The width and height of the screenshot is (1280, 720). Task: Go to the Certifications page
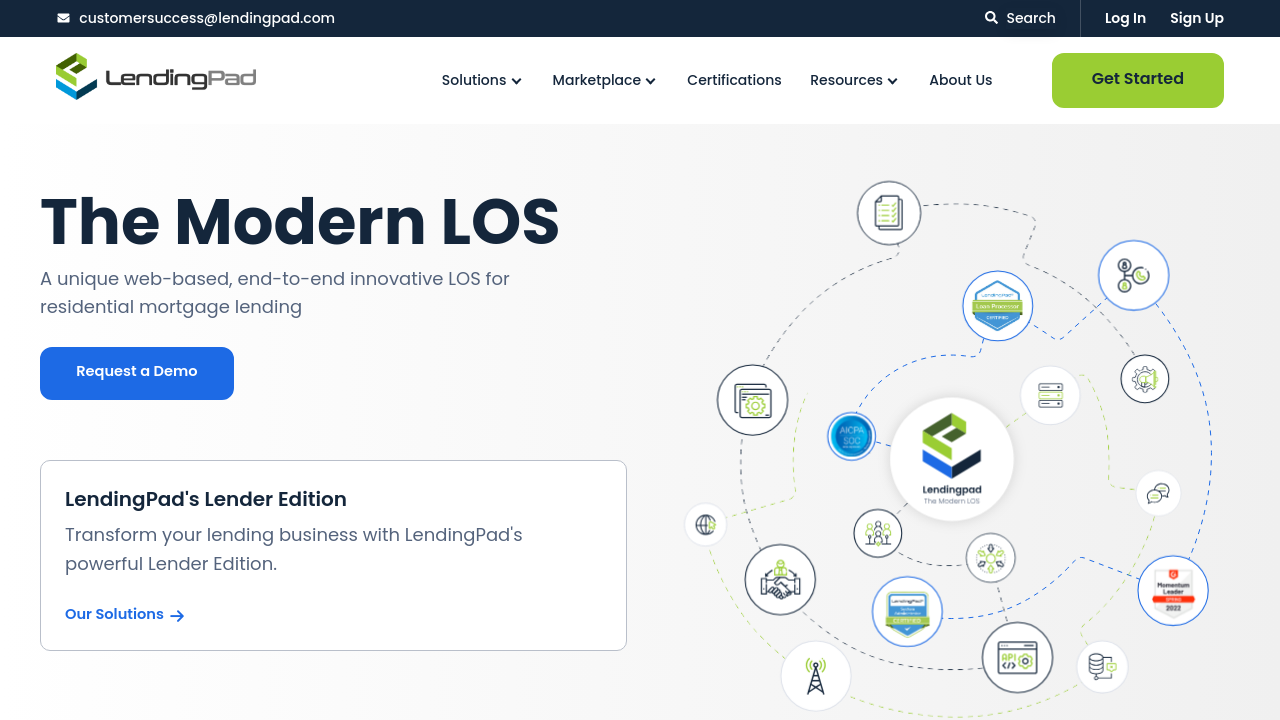point(734,80)
